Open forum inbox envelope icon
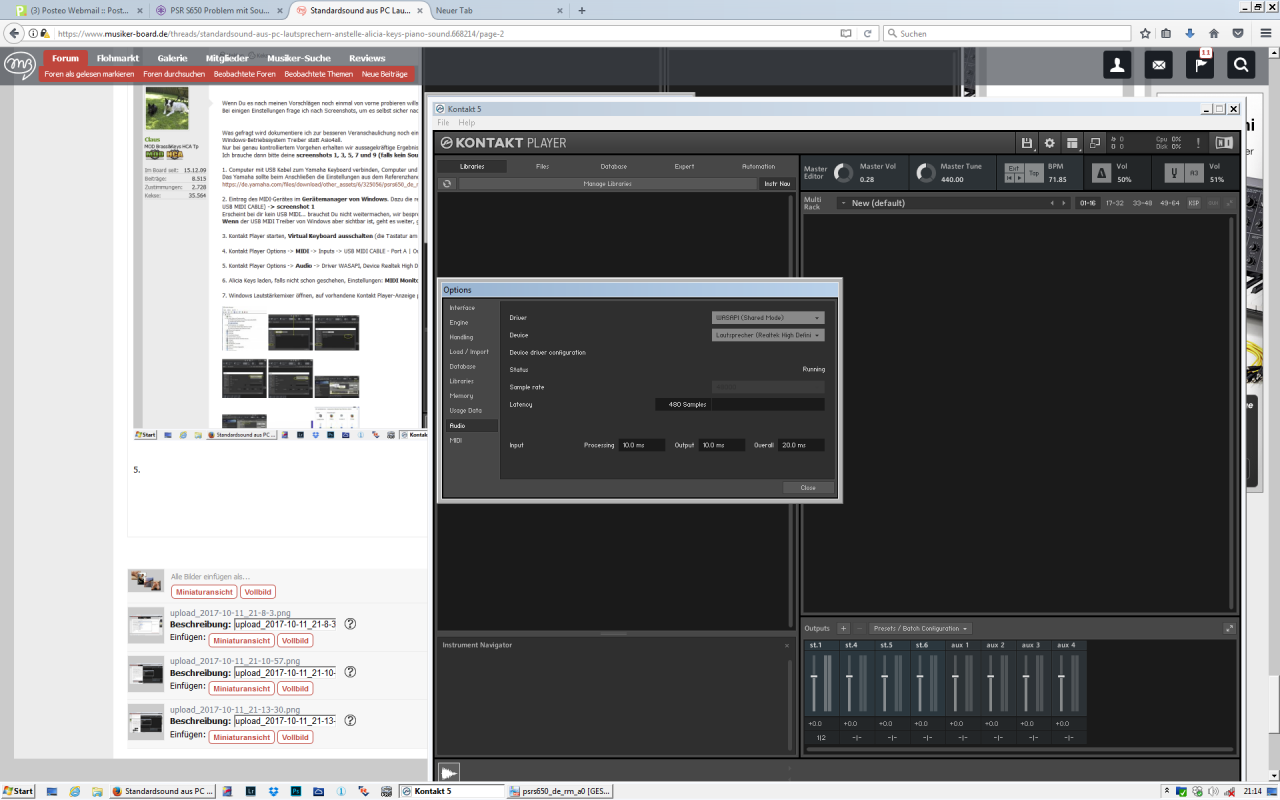The height and width of the screenshot is (800, 1280). point(1159,64)
